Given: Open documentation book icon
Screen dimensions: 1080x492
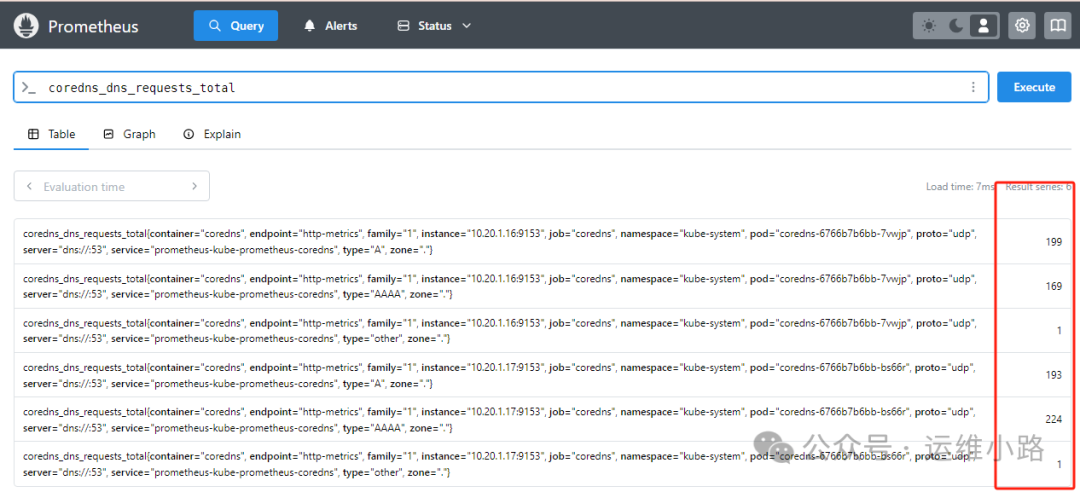Looking at the screenshot, I should point(1057,26).
